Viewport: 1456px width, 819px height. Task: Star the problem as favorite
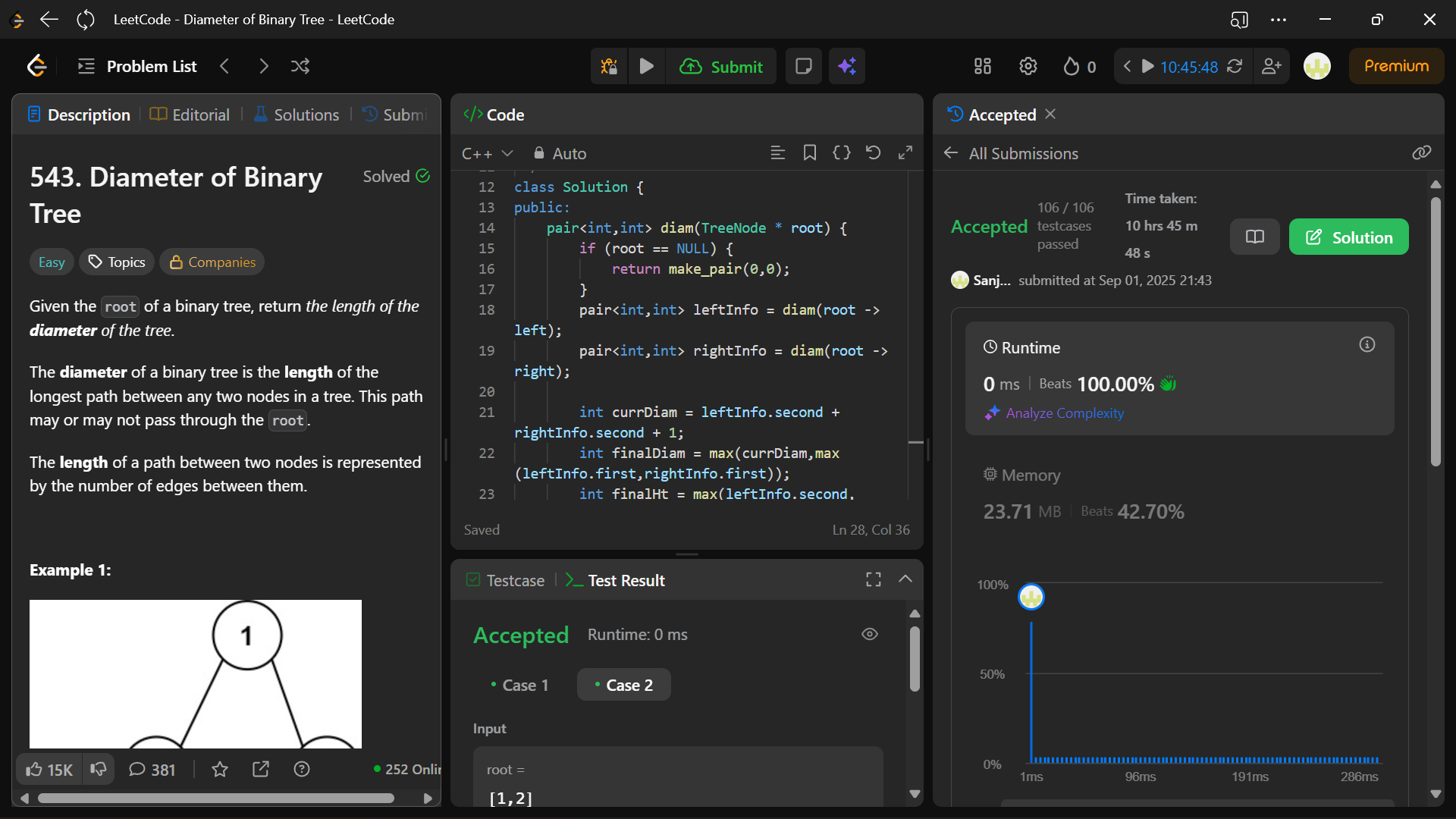click(x=220, y=770)
